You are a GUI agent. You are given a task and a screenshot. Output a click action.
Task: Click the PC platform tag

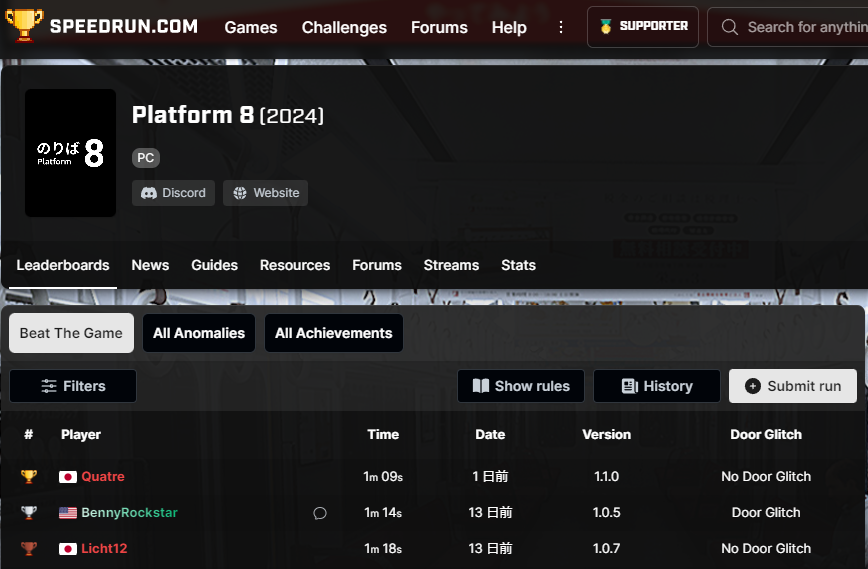tap(146, 158)
